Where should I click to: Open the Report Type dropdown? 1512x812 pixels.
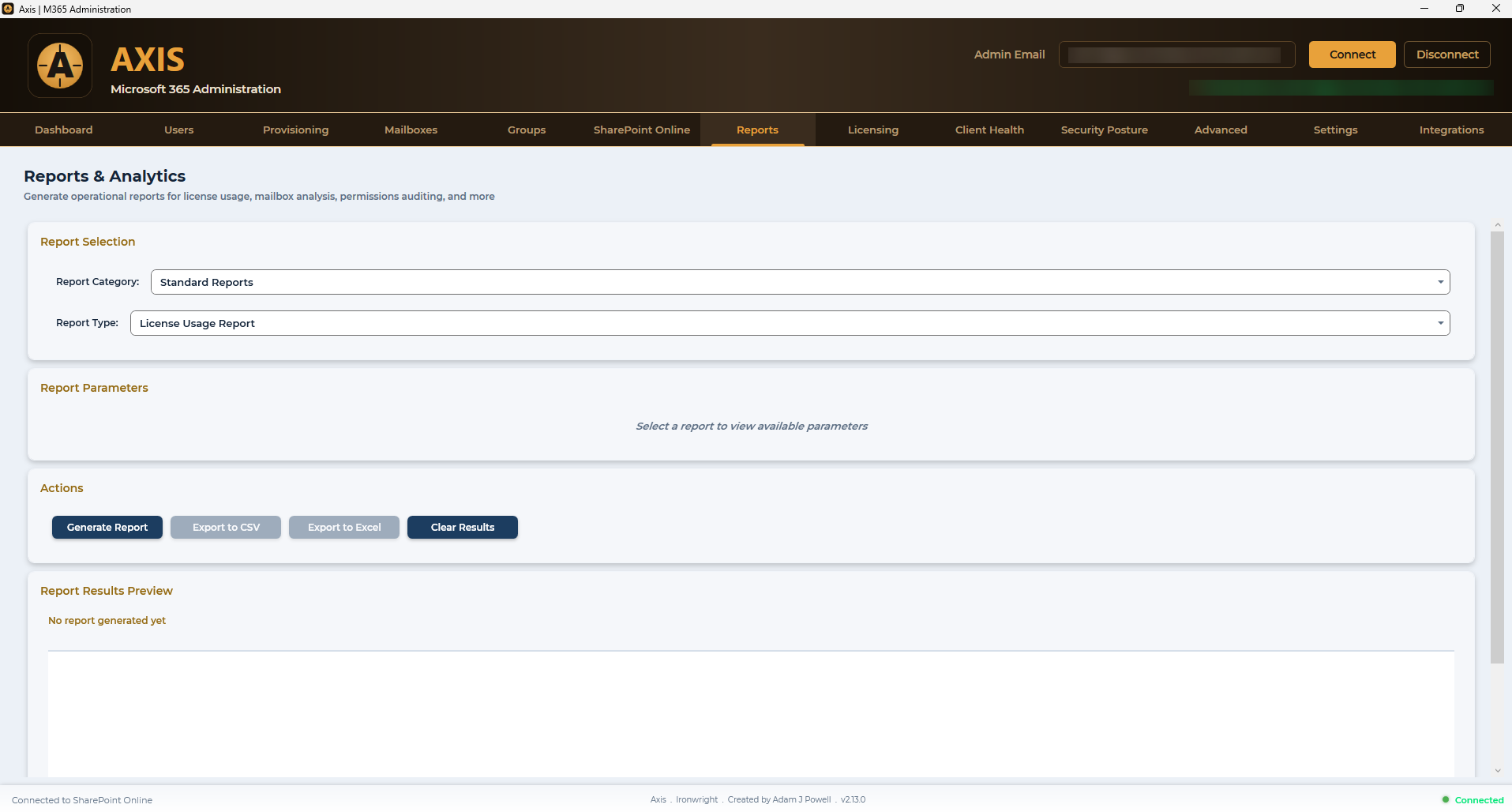click(790, 323)
